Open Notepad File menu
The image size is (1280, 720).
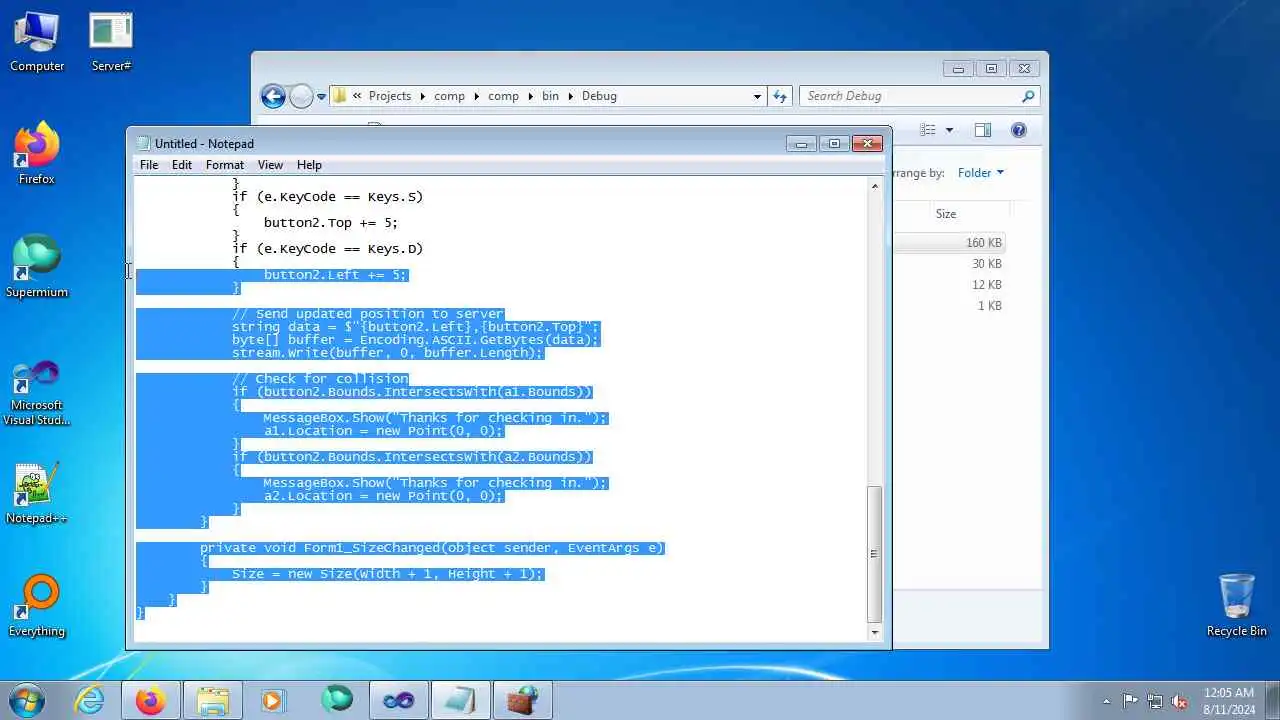point(149,165)
